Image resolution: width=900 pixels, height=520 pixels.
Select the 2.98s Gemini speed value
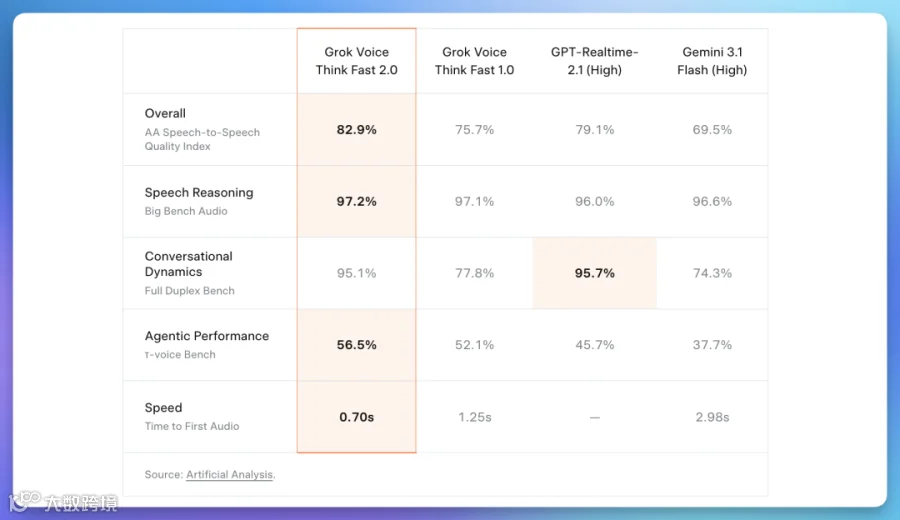tap(712, 417)
